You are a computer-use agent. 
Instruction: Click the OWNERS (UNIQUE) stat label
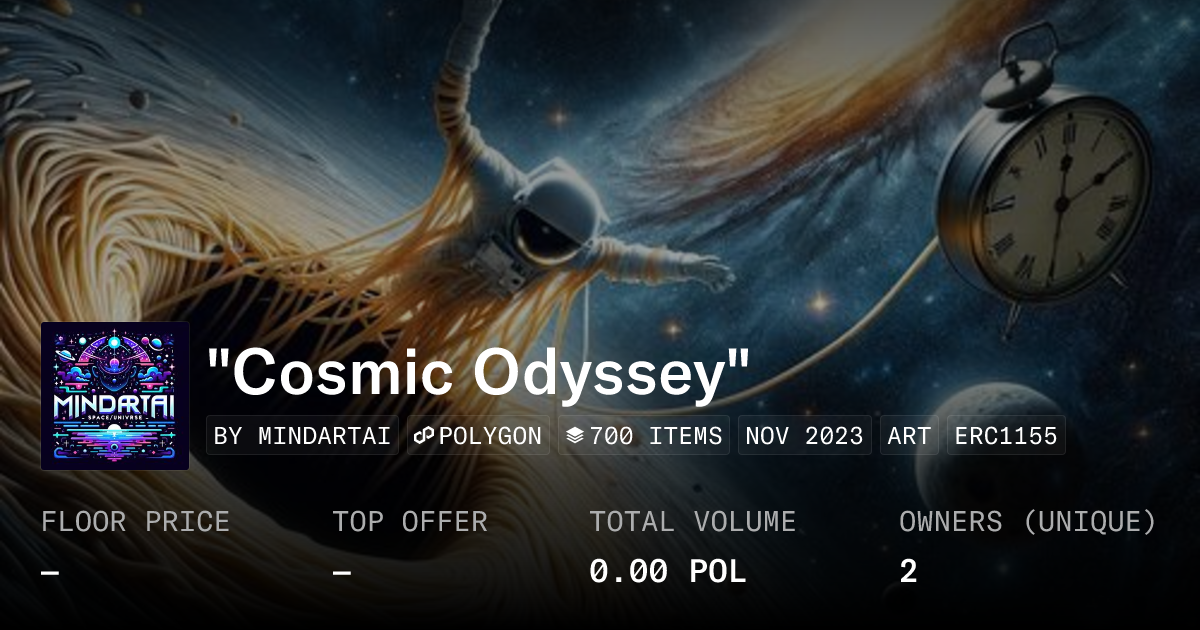point(1028,521)
